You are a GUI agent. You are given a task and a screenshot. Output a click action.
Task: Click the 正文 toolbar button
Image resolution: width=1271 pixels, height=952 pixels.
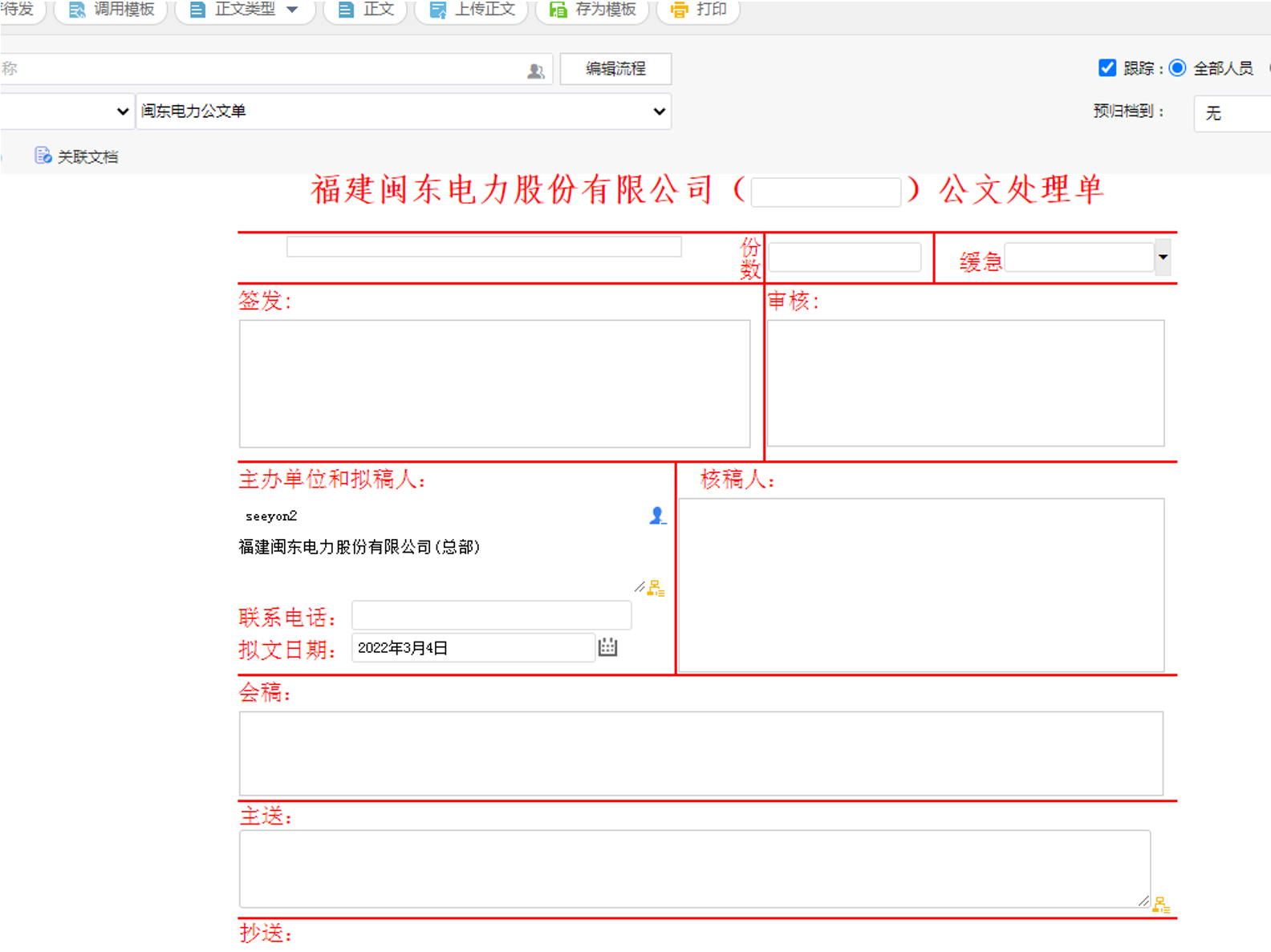(x=366, y=10)
